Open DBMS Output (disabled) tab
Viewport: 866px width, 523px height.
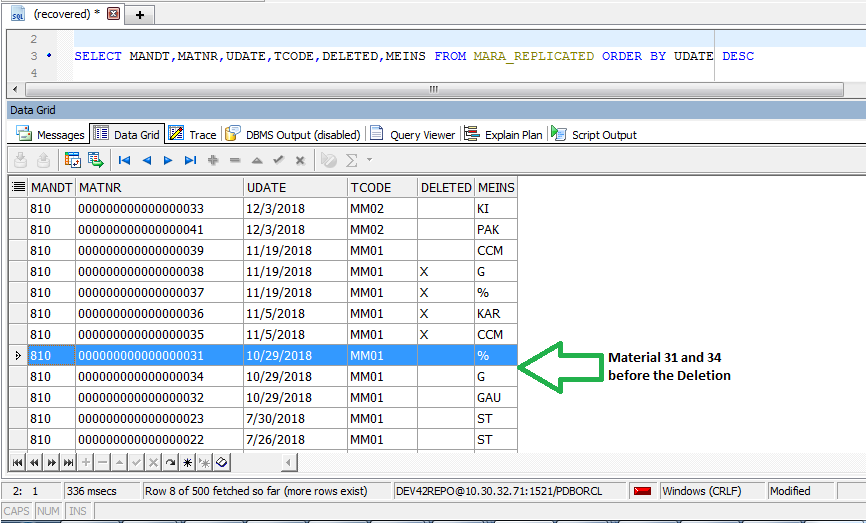point(293,134)
